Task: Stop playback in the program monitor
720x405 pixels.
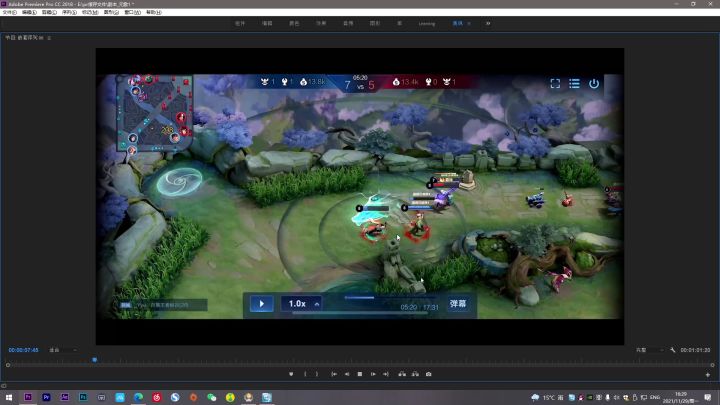Action: [x=360, y=374]
